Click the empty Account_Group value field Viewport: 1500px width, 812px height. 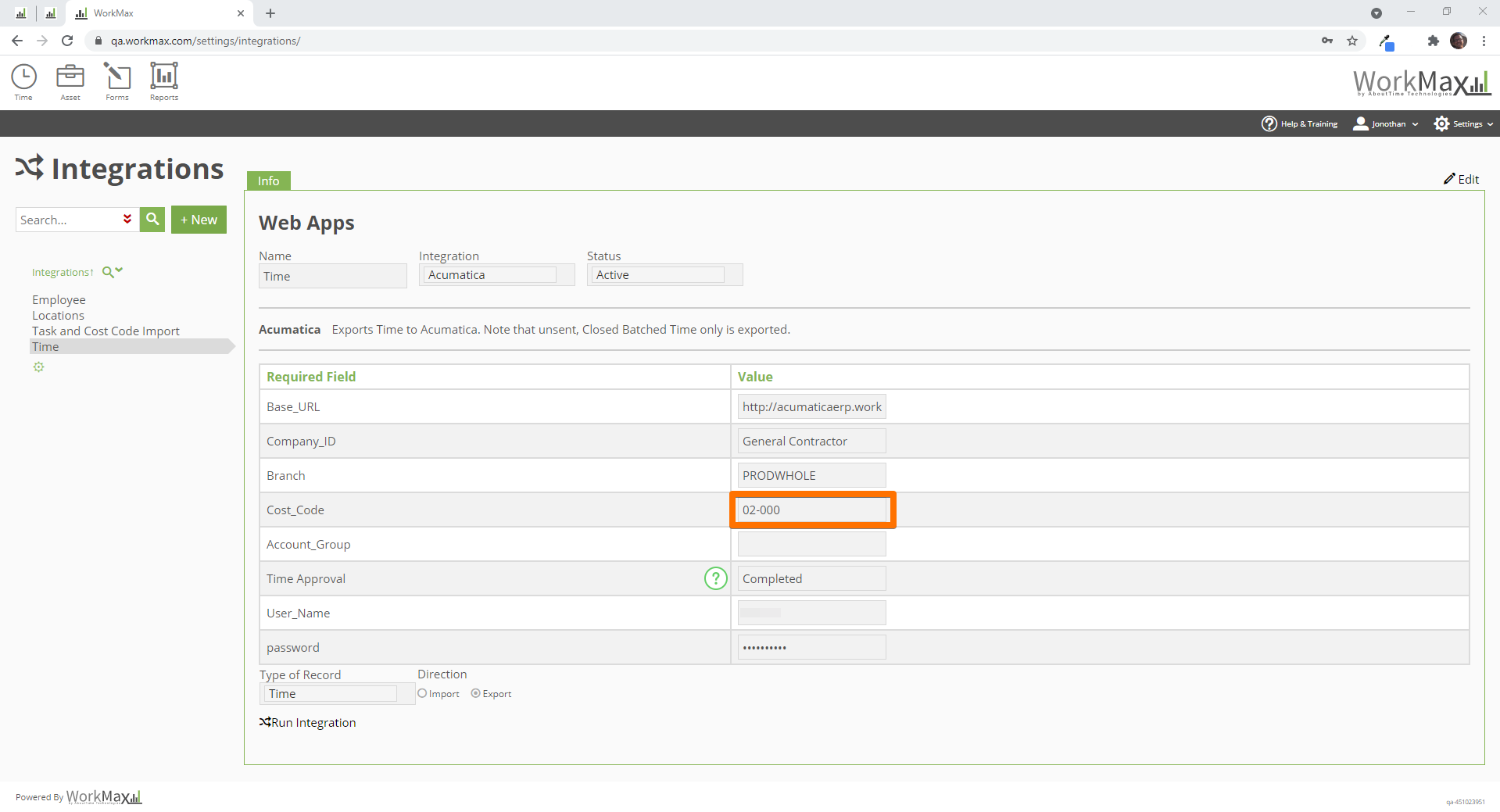811,544
